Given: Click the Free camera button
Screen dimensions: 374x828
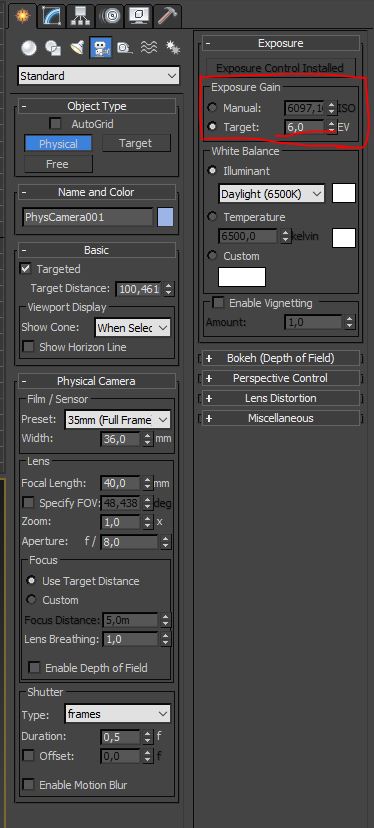Looking at the screenshot, I should coord(58,164).
